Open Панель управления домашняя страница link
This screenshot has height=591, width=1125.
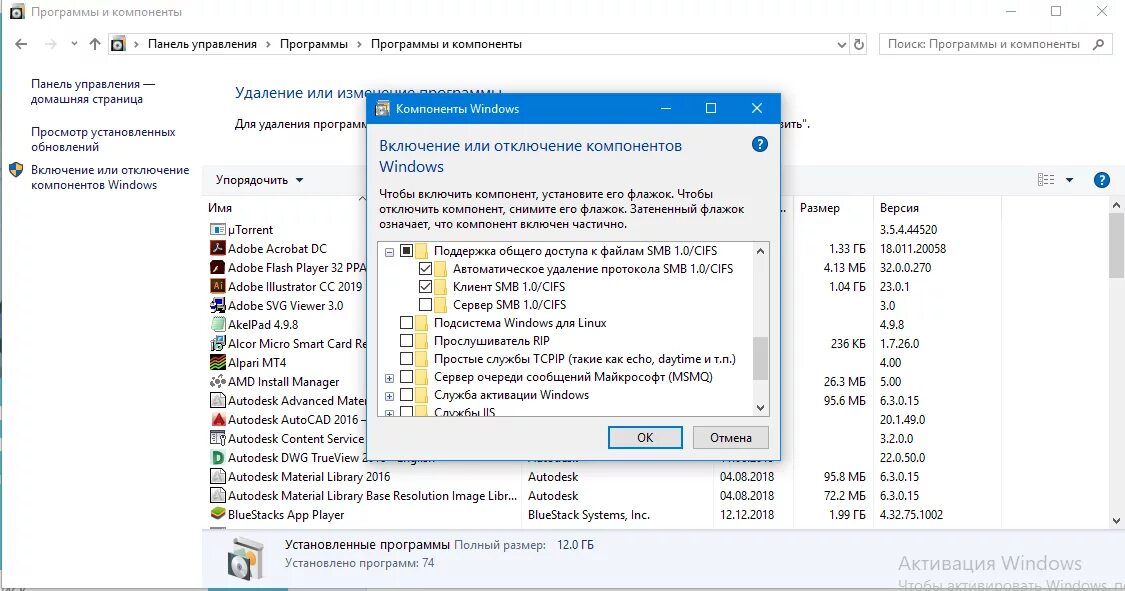(x=93, y=91)
